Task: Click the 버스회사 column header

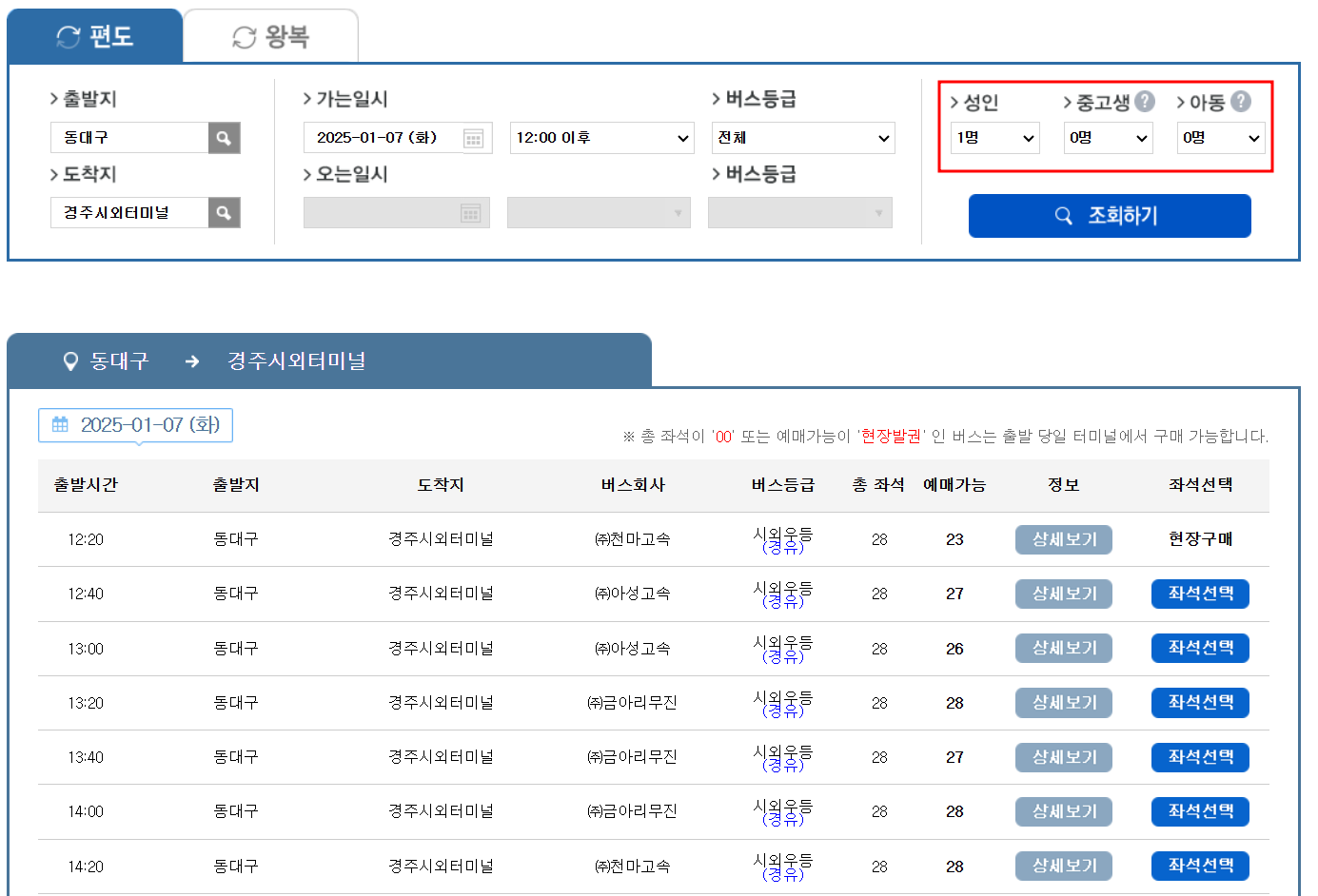Action: point(633,485)
